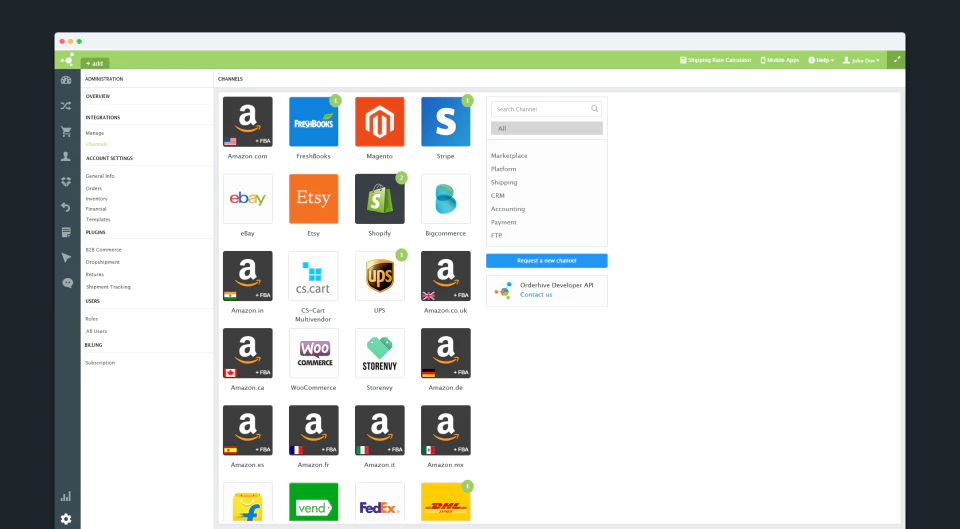Open the settings gear sidebar icon
The height and width of the screenshot is (529, 960).
point(66,519)
